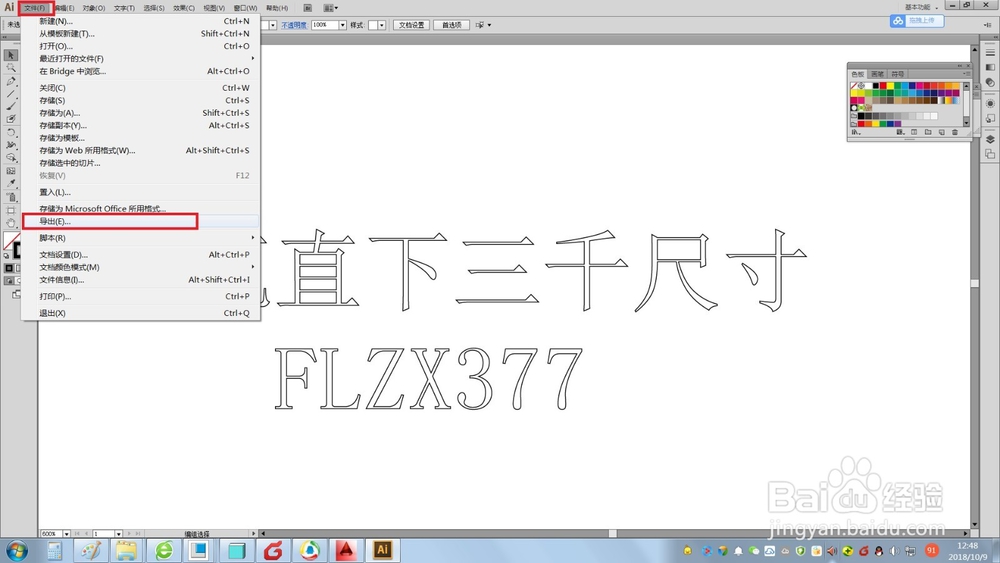Click the horizontal scrollbar thumb
Screen dimensions: 1000x563
pos(612,534)
